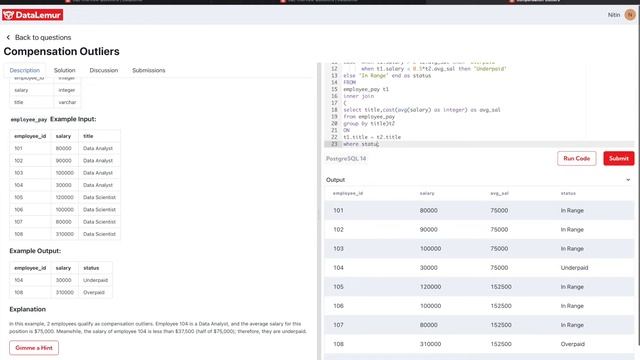Click output cell 101 in employee_id column
640x360 pixels.
[338, 211]
